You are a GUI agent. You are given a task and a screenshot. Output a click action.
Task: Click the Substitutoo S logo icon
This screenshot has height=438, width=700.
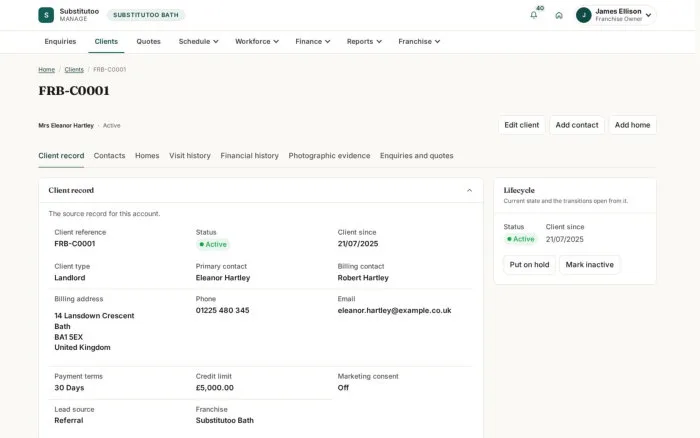(x=46, y=15)
